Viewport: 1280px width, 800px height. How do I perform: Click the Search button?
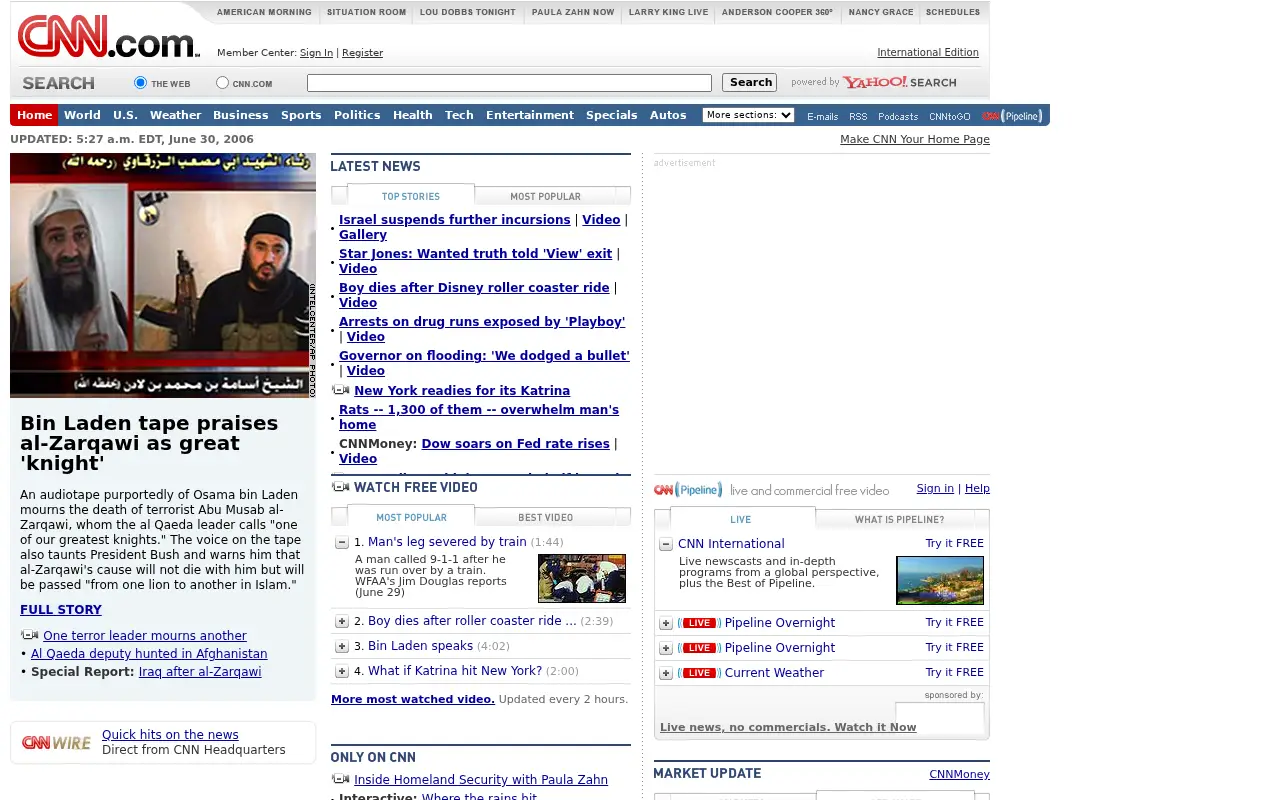[750, 83]
